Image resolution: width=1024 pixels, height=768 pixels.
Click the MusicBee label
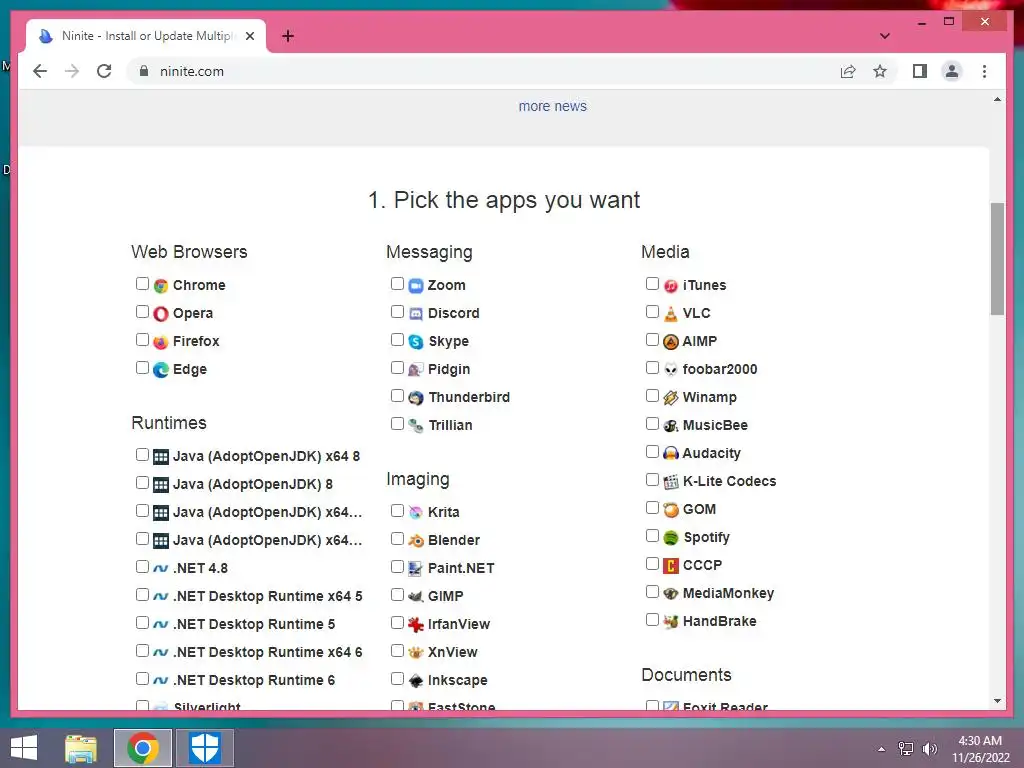[715, 425]
